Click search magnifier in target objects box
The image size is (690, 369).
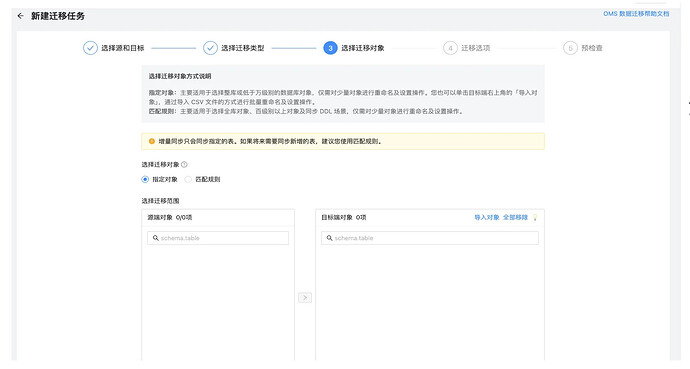click(330, 238)
